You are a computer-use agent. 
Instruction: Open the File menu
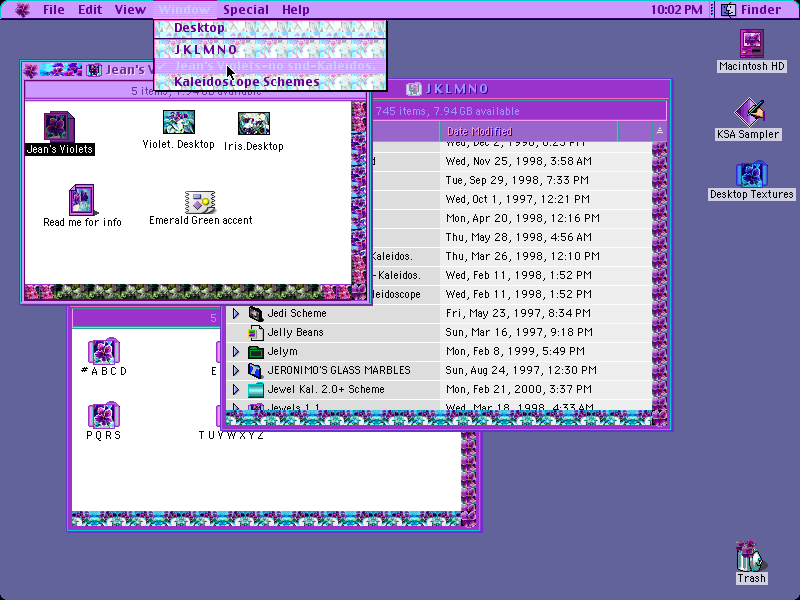click(x=54, y=10)
